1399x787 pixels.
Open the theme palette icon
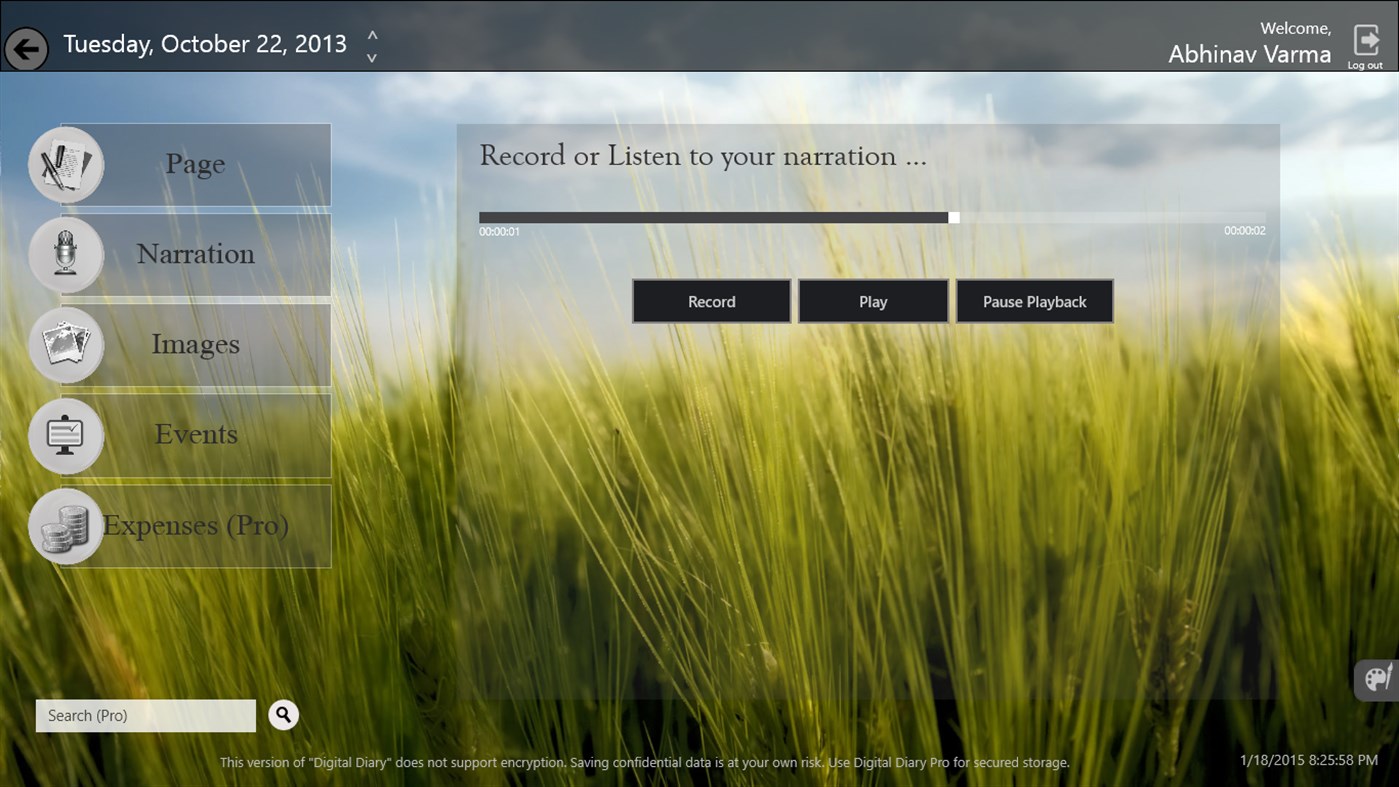(x=1376, y=679)
